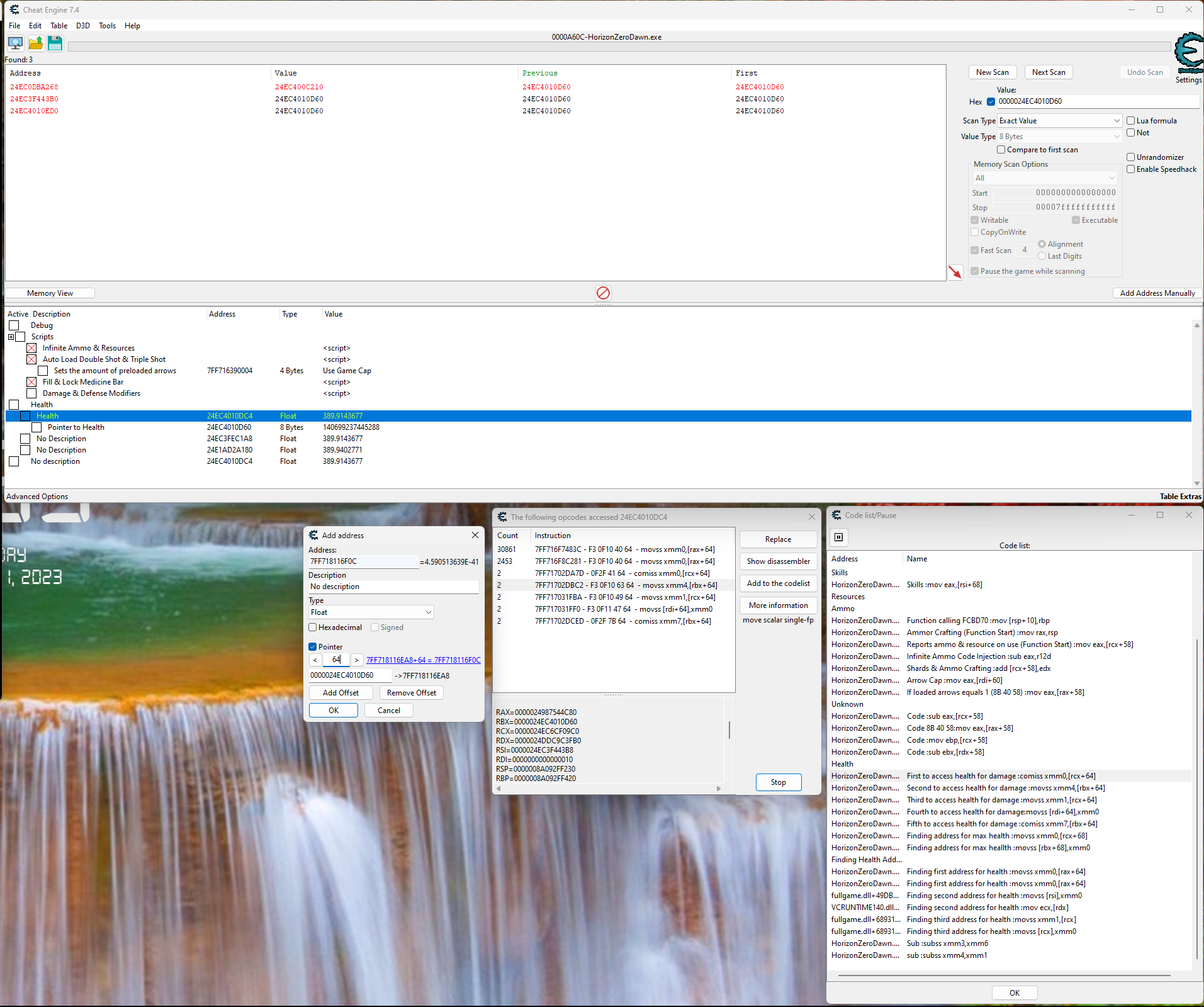Expand the Scripts tree node
Image resolution: width=1204 pixels, height=1007 pixels.
(x=11, y=336)
